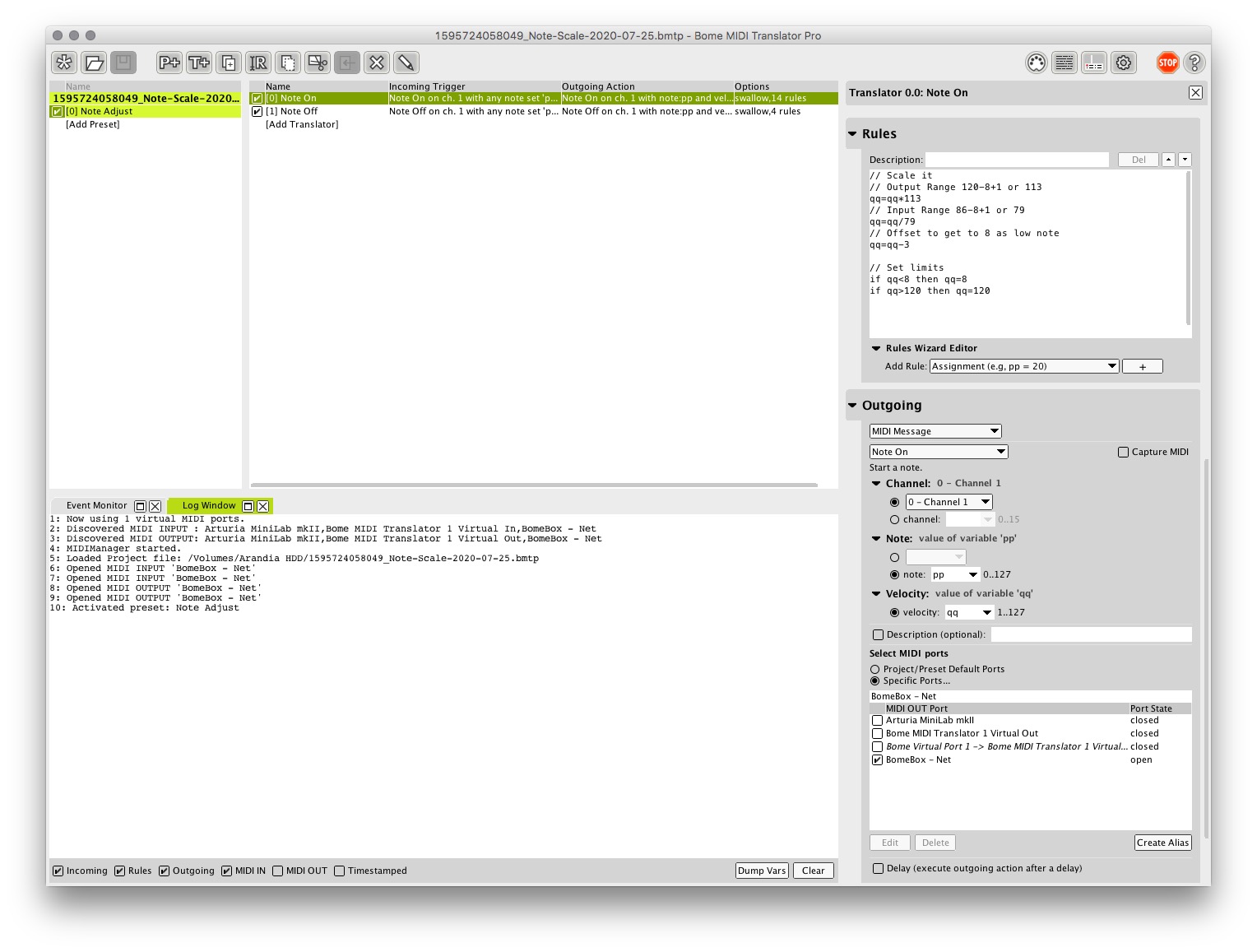The height and width of the screenshot is (952, 1257).
Task: Click the Duplicate icon in the toolbar
Action: tap(229, 63)
